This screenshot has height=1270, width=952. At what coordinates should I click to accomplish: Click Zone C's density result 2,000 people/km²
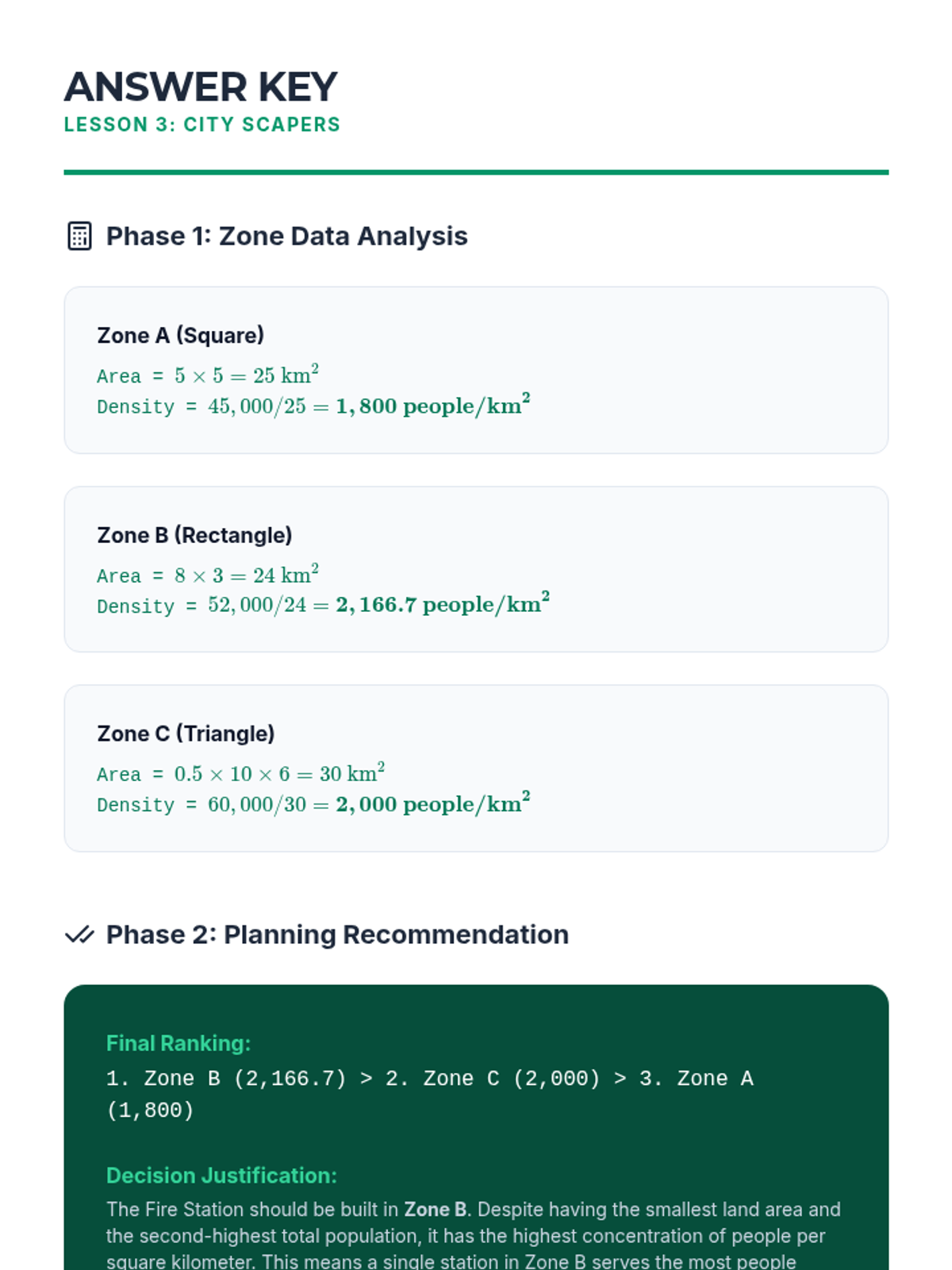tap(432, 804)
